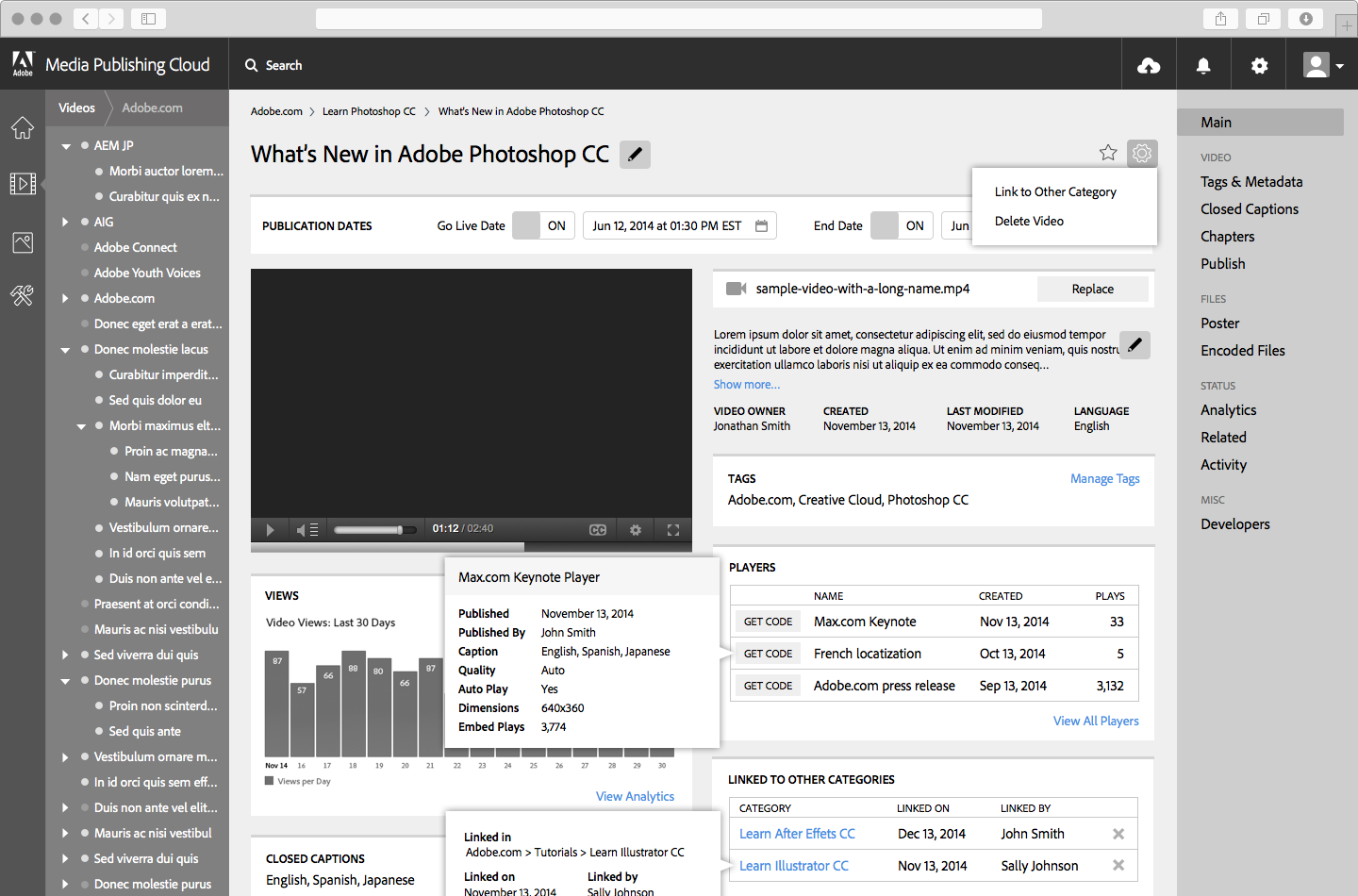
Task: Go to Closed Captions section
Action: (x=1250, y=208)
